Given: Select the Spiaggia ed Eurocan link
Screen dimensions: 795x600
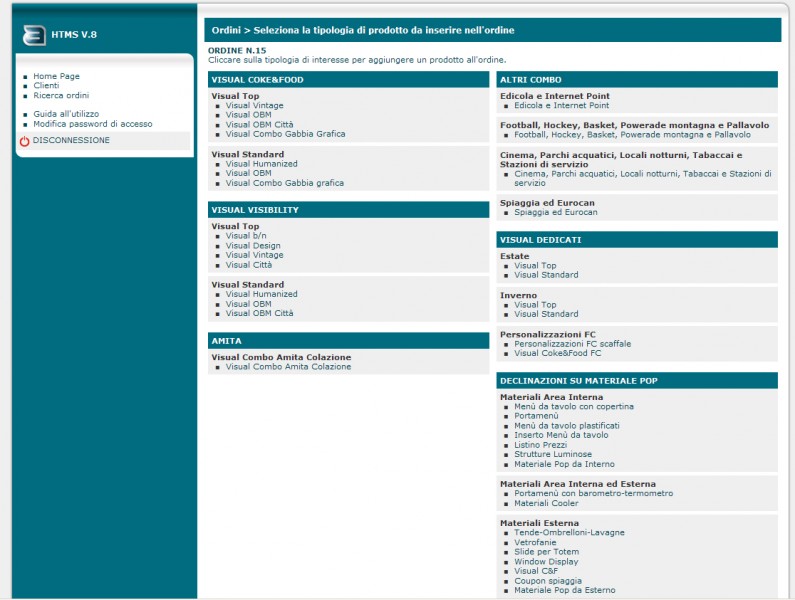Looking at the screenshot, I should tap(555, 212).
